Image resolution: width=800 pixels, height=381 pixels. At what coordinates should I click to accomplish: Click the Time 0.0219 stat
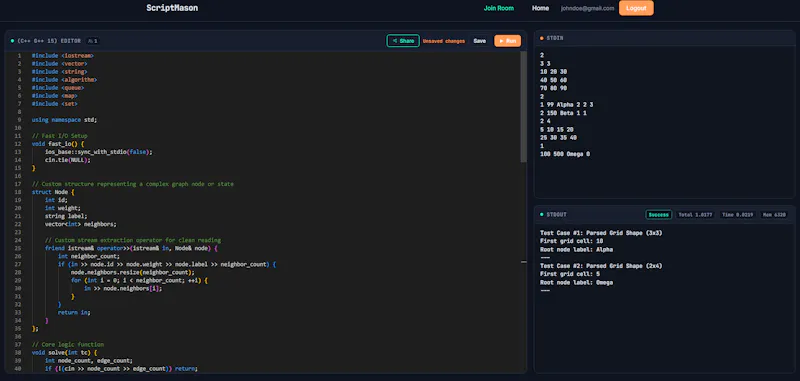[x=738, y=215]
